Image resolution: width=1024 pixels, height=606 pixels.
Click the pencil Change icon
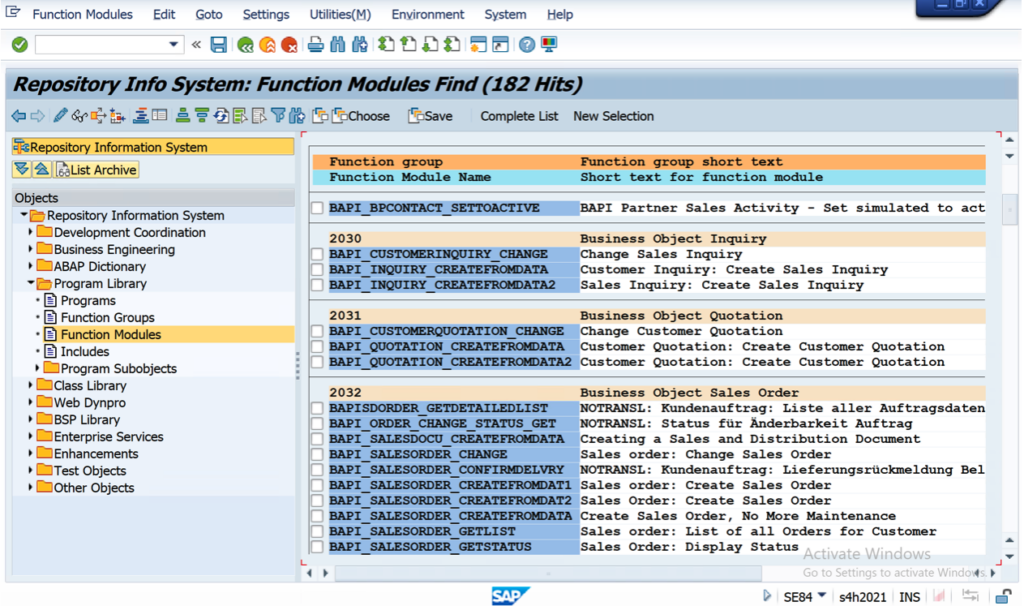(x=60, y=116)
